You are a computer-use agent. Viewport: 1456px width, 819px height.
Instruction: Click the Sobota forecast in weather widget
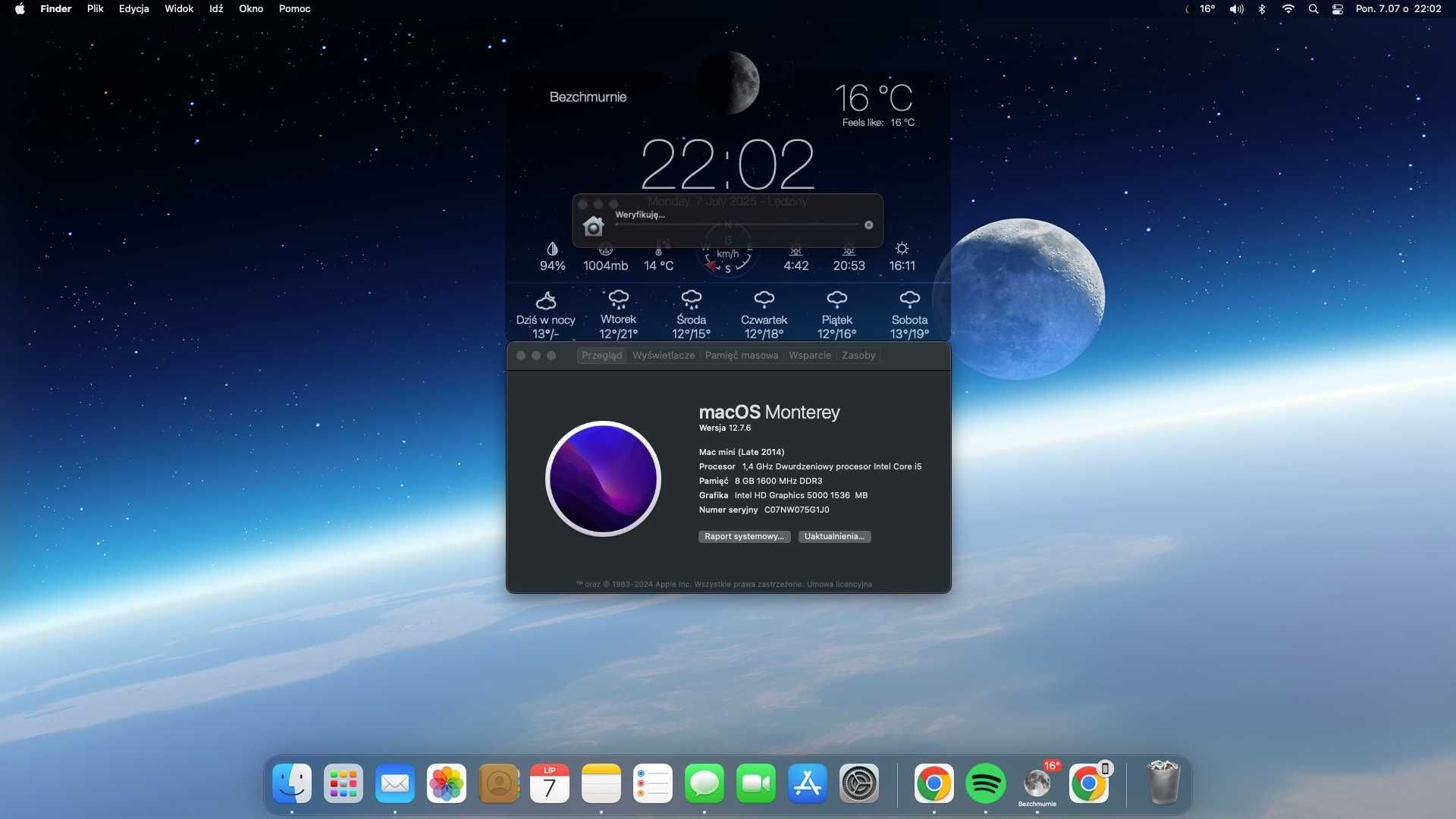point(910,314)
